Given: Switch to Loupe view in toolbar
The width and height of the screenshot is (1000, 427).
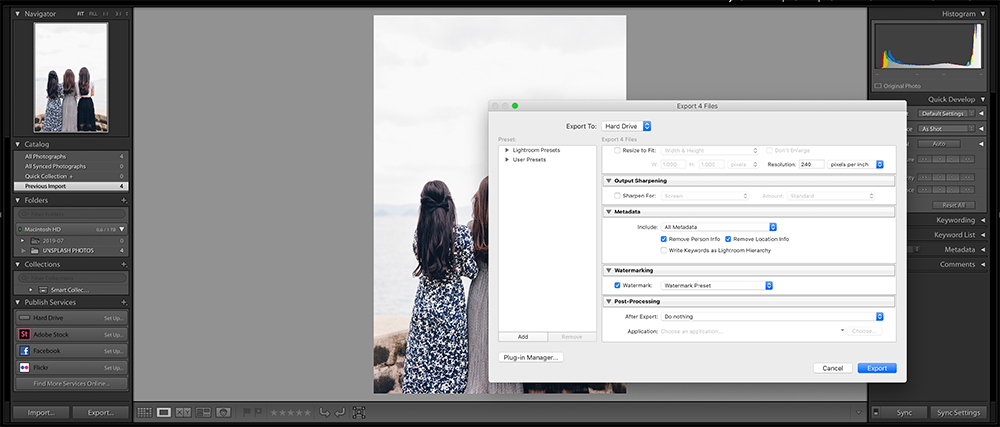Looking at the screenshot, I should click(164, 412).
